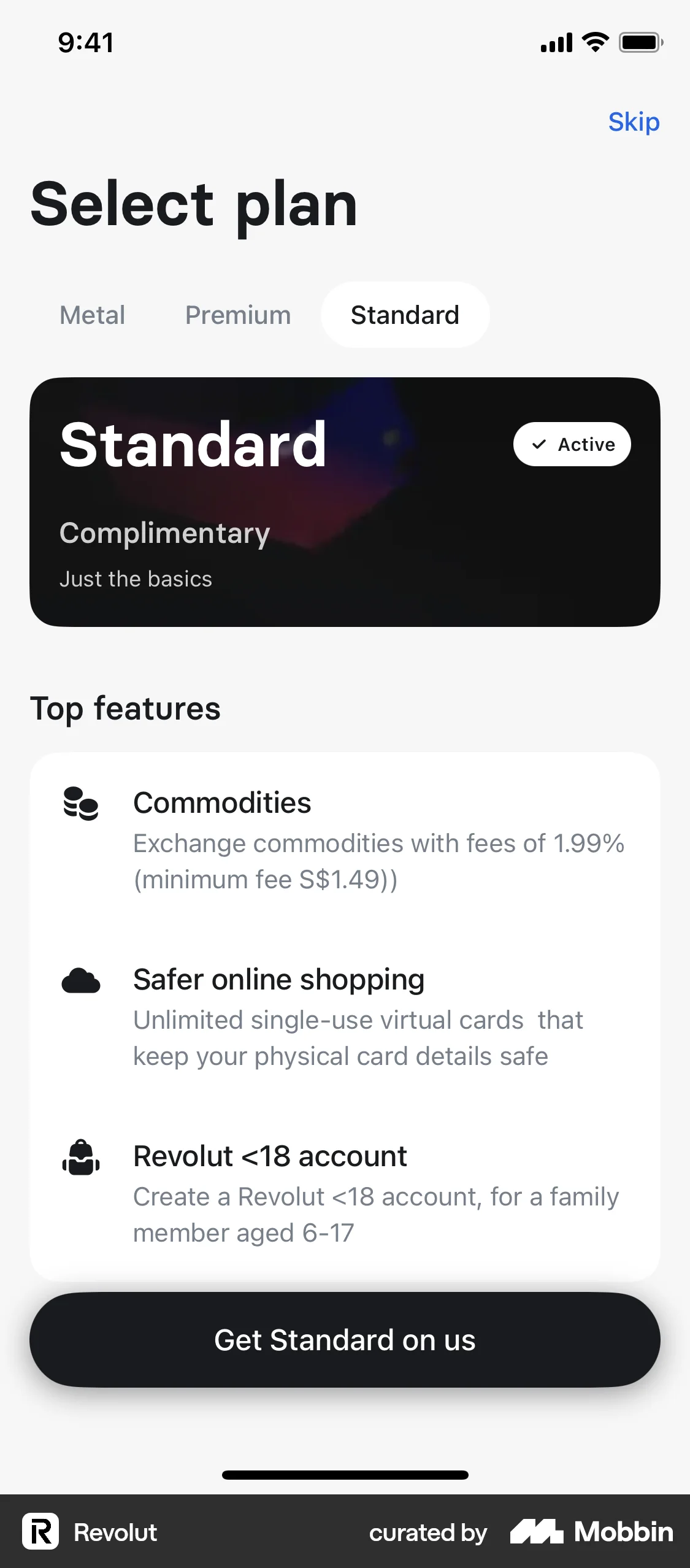Tap the Skip link at top right
Viewport: 690px width, 1568px height.
(x=634, y=122)
